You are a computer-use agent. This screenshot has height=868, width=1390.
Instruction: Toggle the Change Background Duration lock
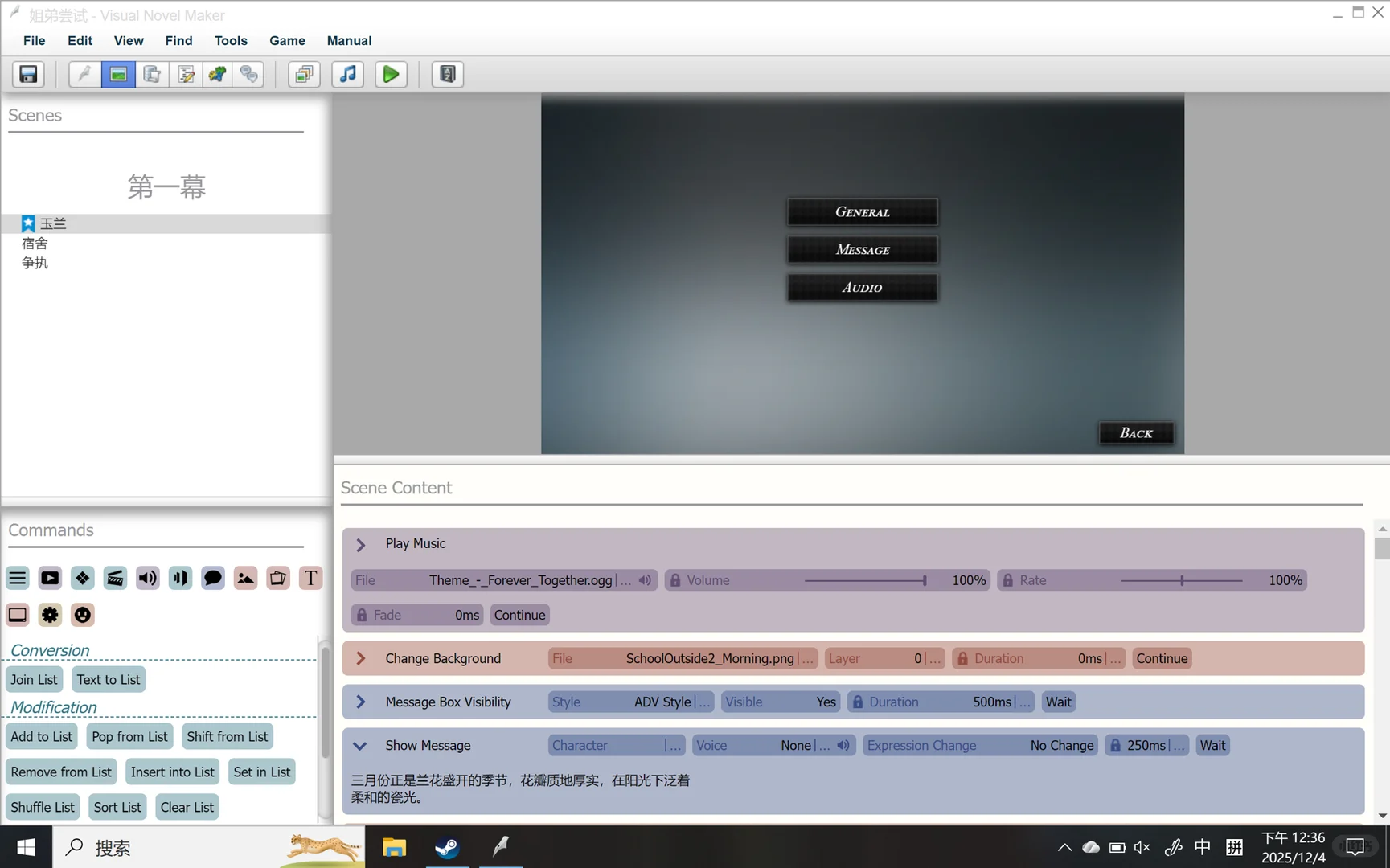[962, 658]
